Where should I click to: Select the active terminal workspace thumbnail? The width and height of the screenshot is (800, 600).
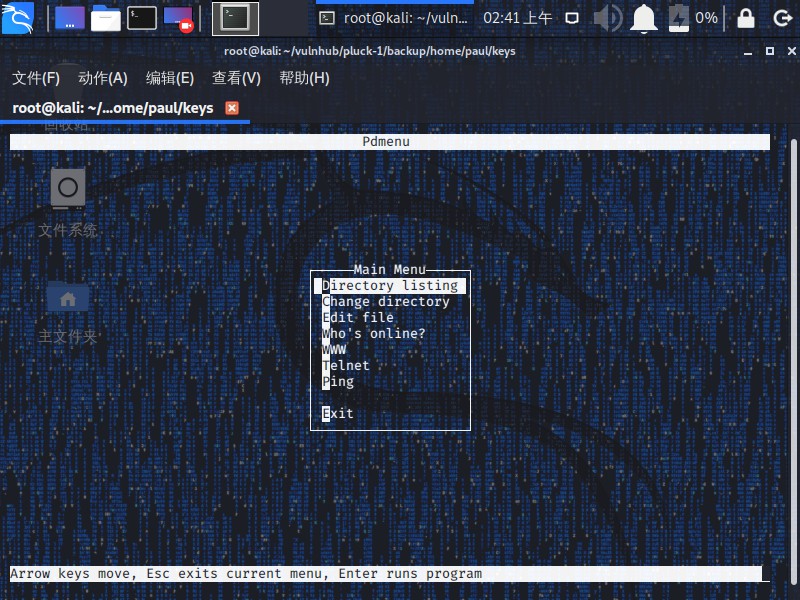coord(235,18)
